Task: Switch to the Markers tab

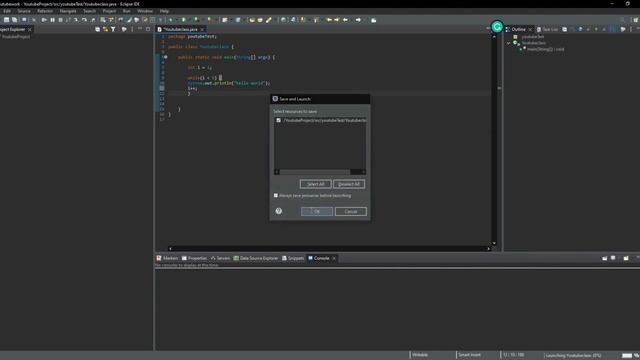Action: (168, 258)
